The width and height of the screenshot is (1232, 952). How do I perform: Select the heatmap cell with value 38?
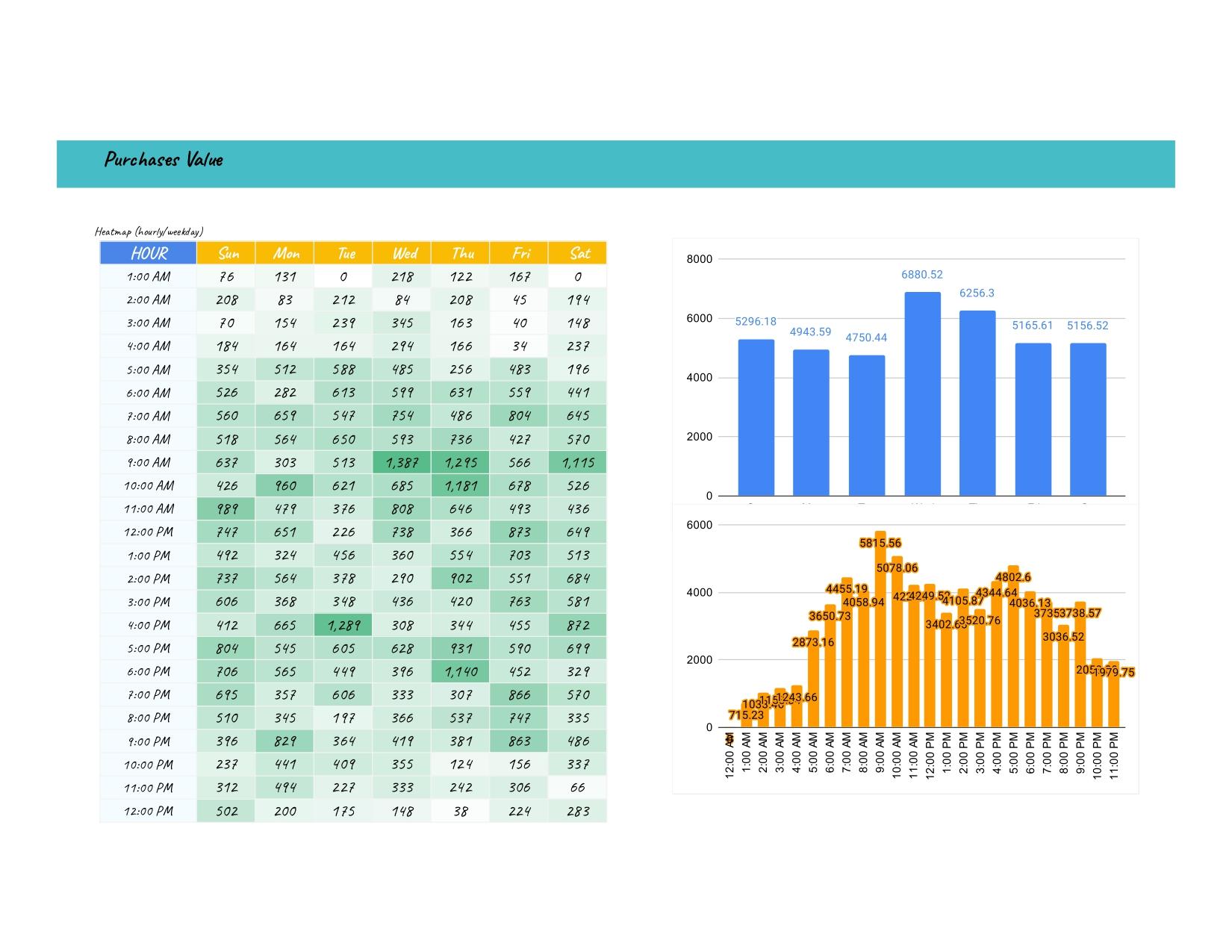point(461,811)
